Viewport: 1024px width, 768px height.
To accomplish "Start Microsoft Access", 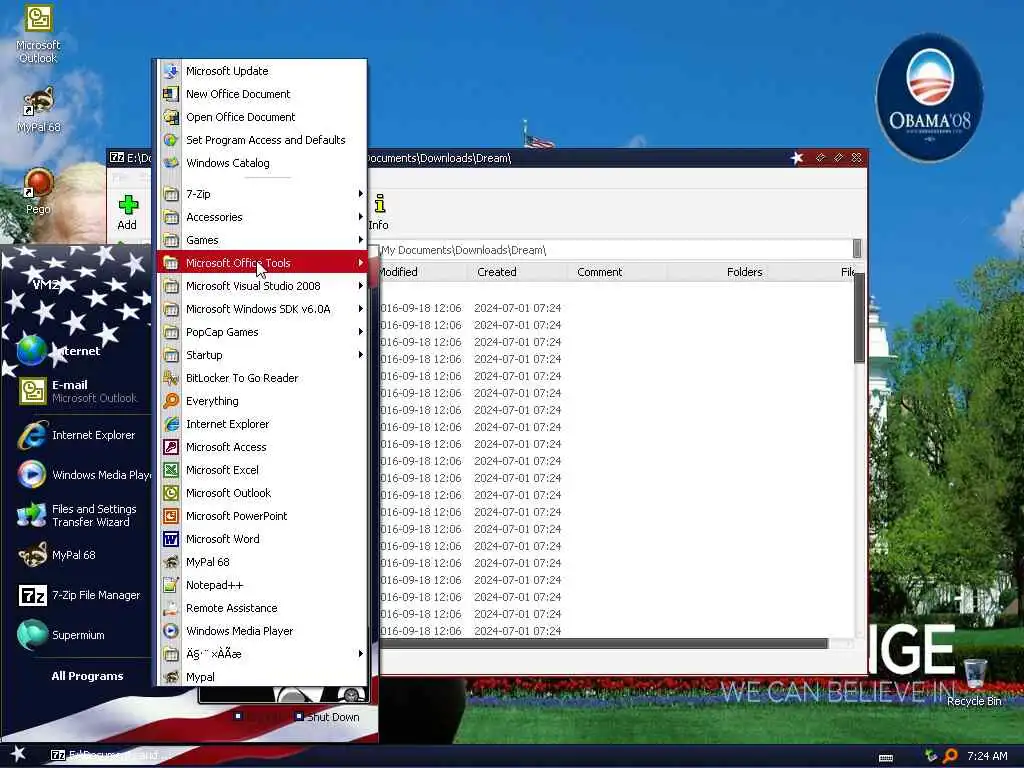I will pyautogui.click(x=261, y=447).
